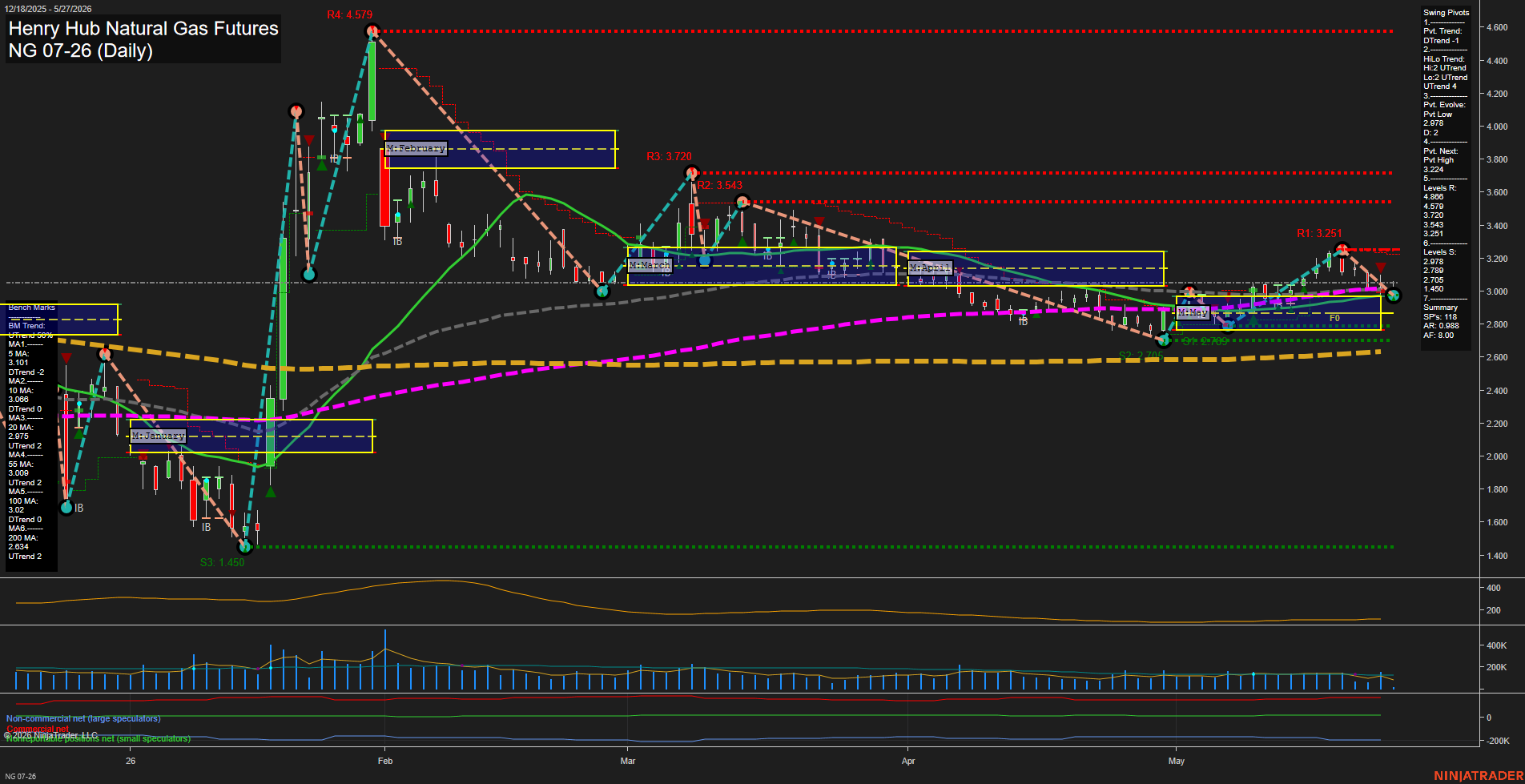
Task: Click the M:February monthly range tag
Action: [x=416, y=149]
